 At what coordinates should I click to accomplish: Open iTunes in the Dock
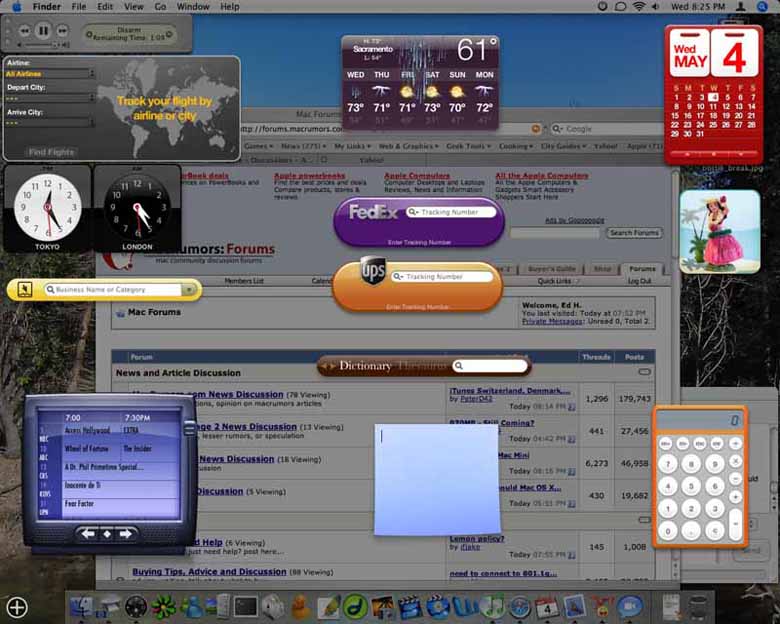click(492, 607)
